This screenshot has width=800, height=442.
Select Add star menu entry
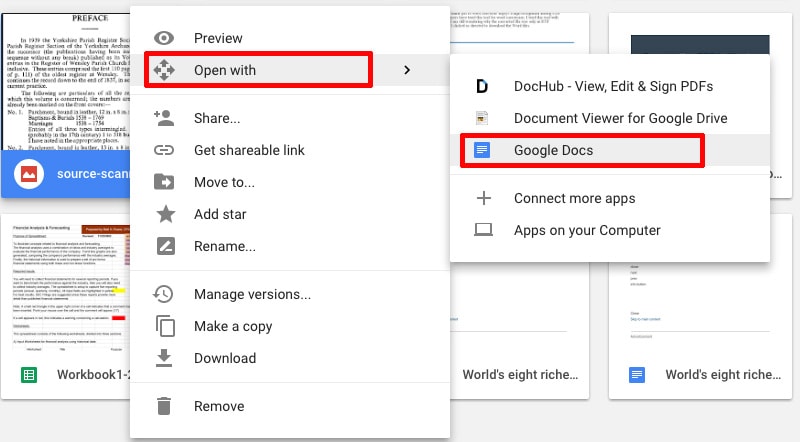point(290,214)
